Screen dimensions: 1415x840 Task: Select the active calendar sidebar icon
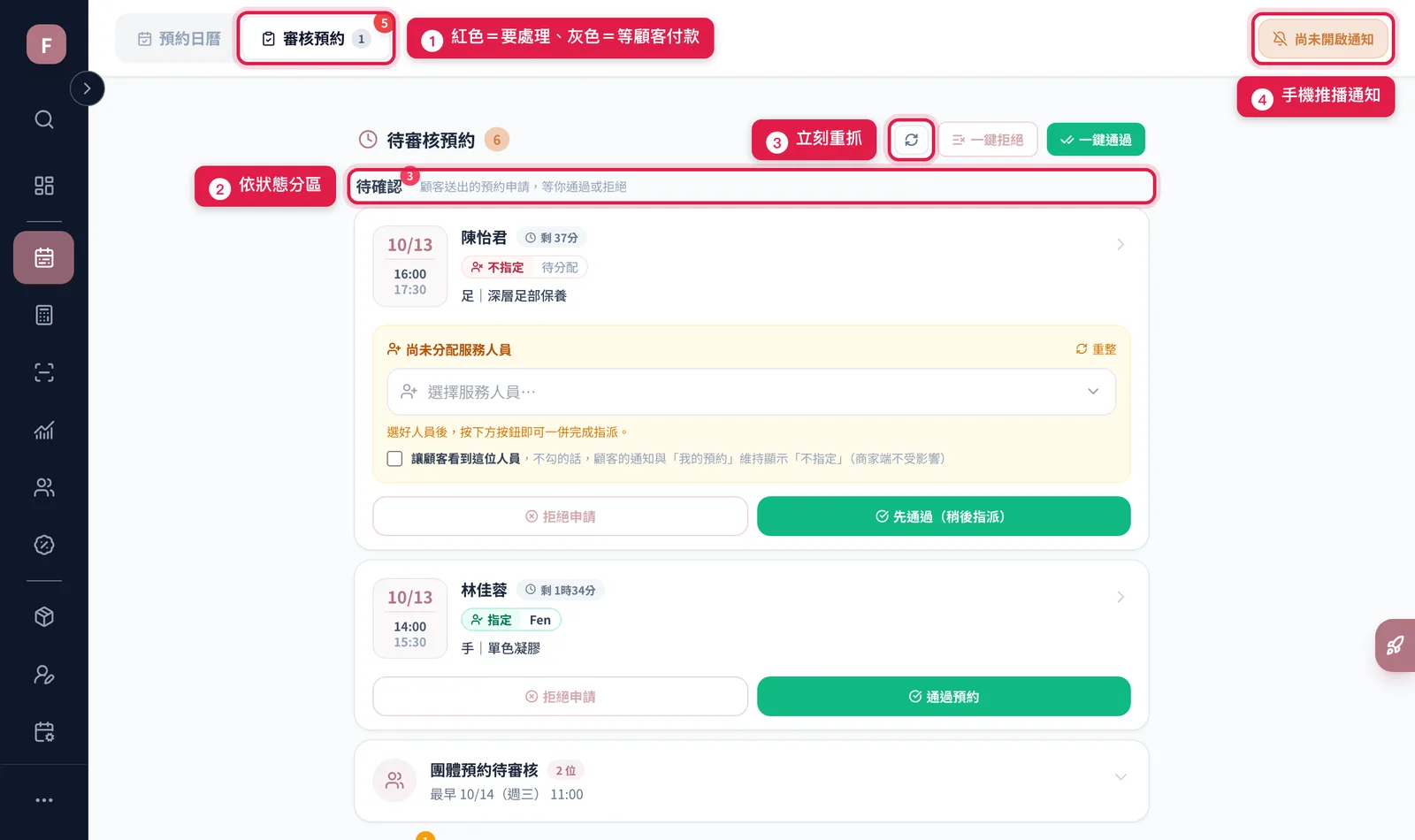pos(43,257)
